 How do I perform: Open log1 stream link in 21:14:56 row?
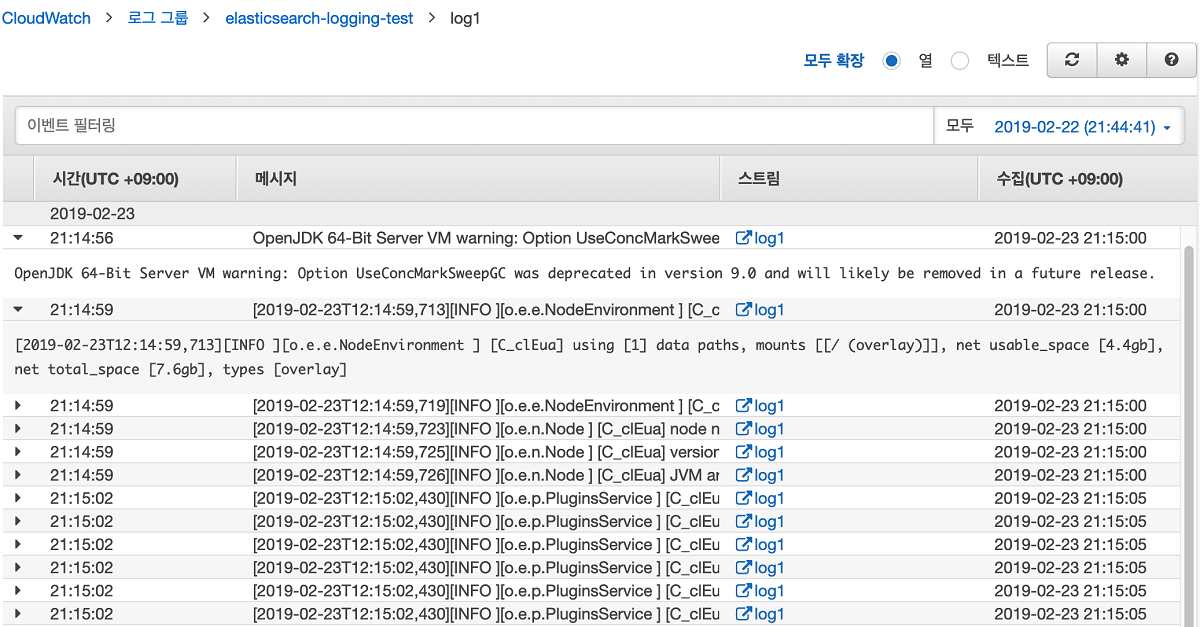pyautogui.click(x=760, y=238)
